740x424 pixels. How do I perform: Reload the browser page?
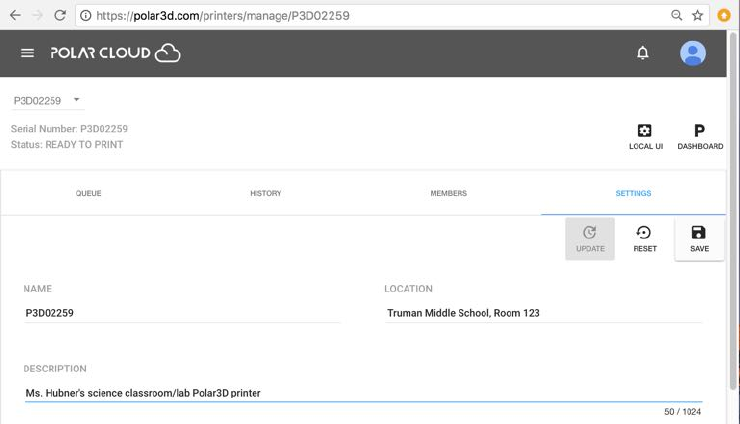(x=60, y=16)
